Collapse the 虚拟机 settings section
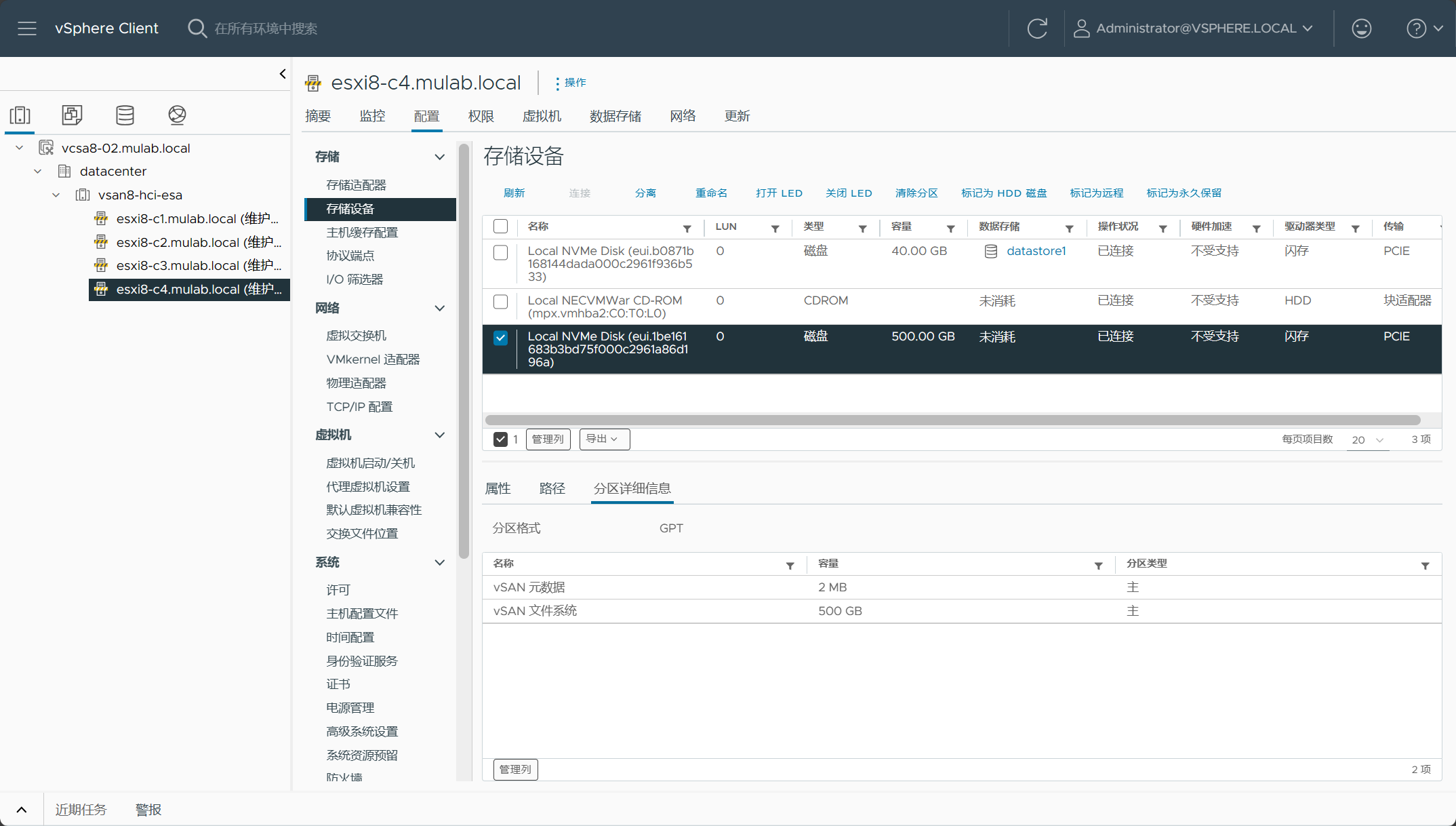The image size is (1456, 826). [439, 435]
